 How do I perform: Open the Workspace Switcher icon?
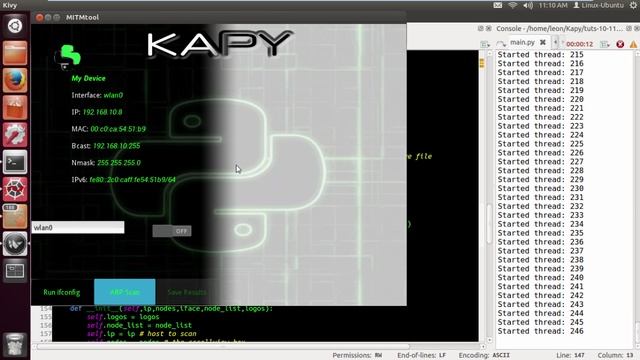(x=15, y=271)
